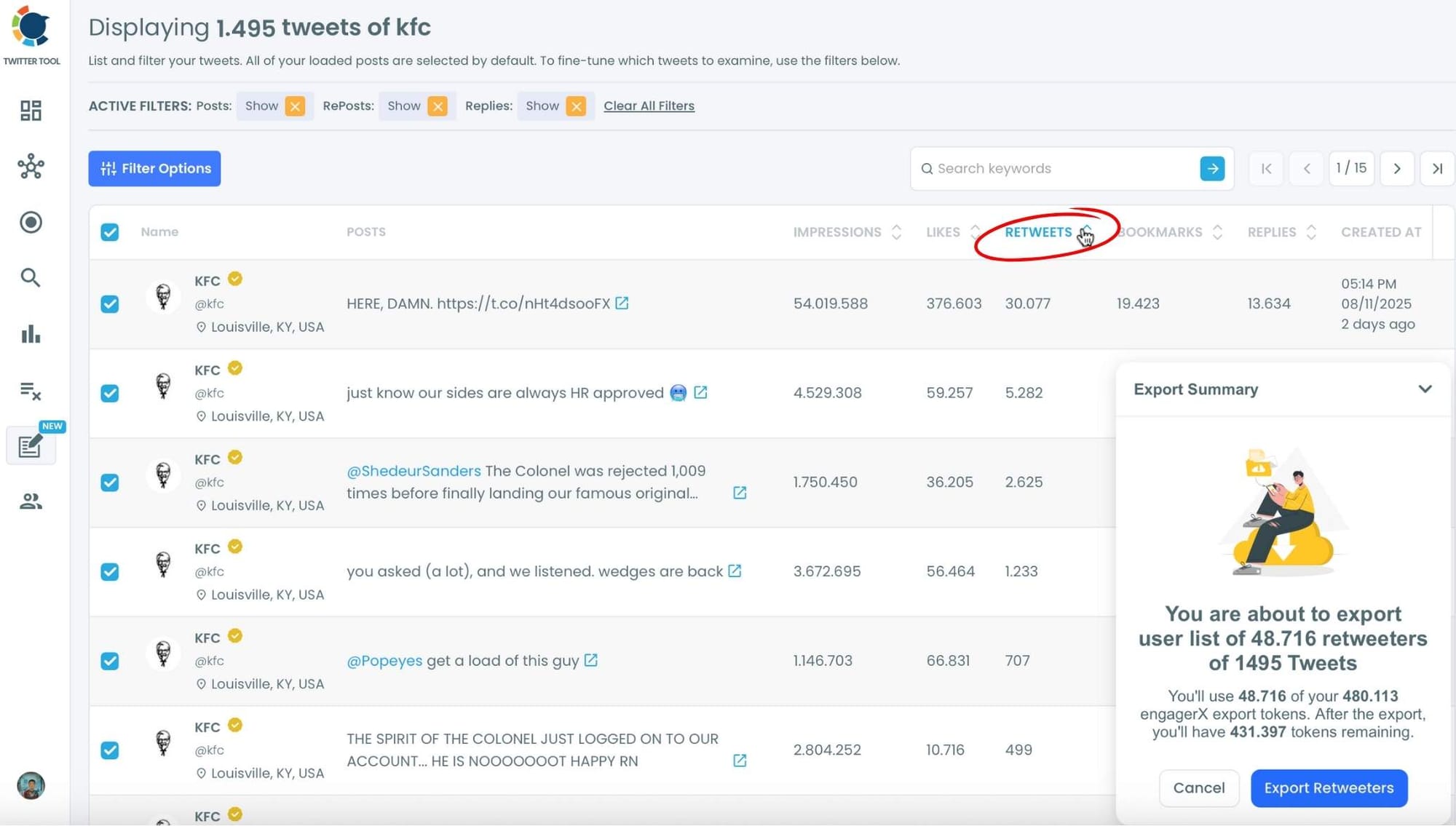Collapse the Export Summary panel
1456x826 pixels.
pos(1425,389)
